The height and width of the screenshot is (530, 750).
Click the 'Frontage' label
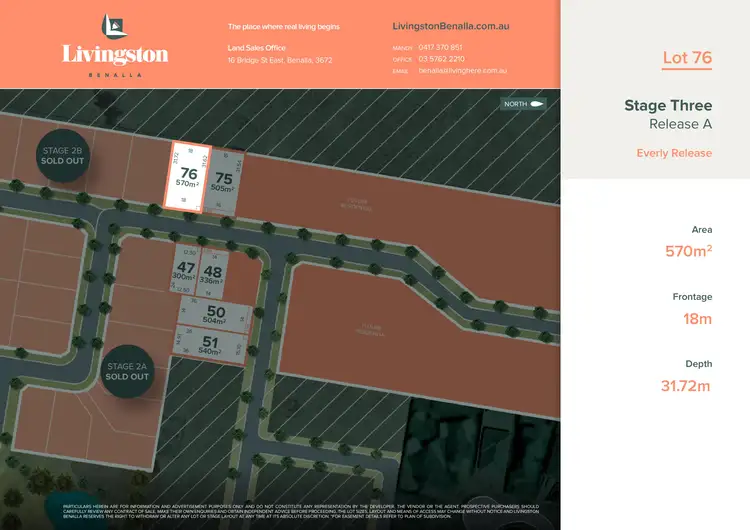pyautogui.click(x=692, y=297)
